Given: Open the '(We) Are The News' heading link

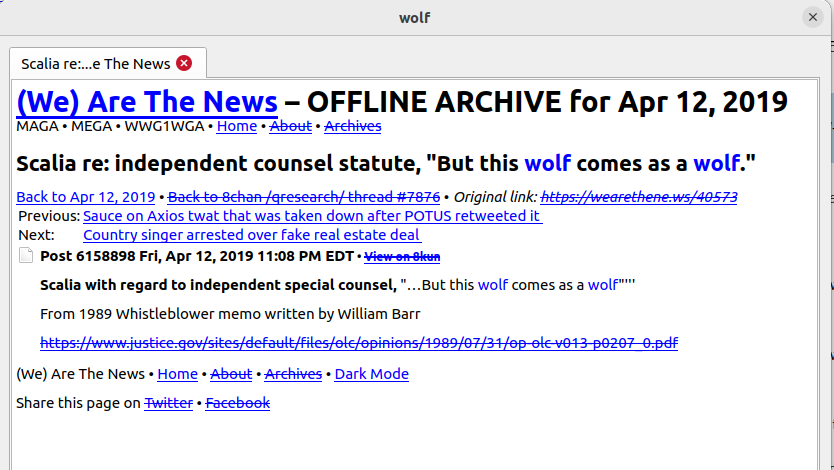Looking at the screenshot, I should [x=147, y=102].
